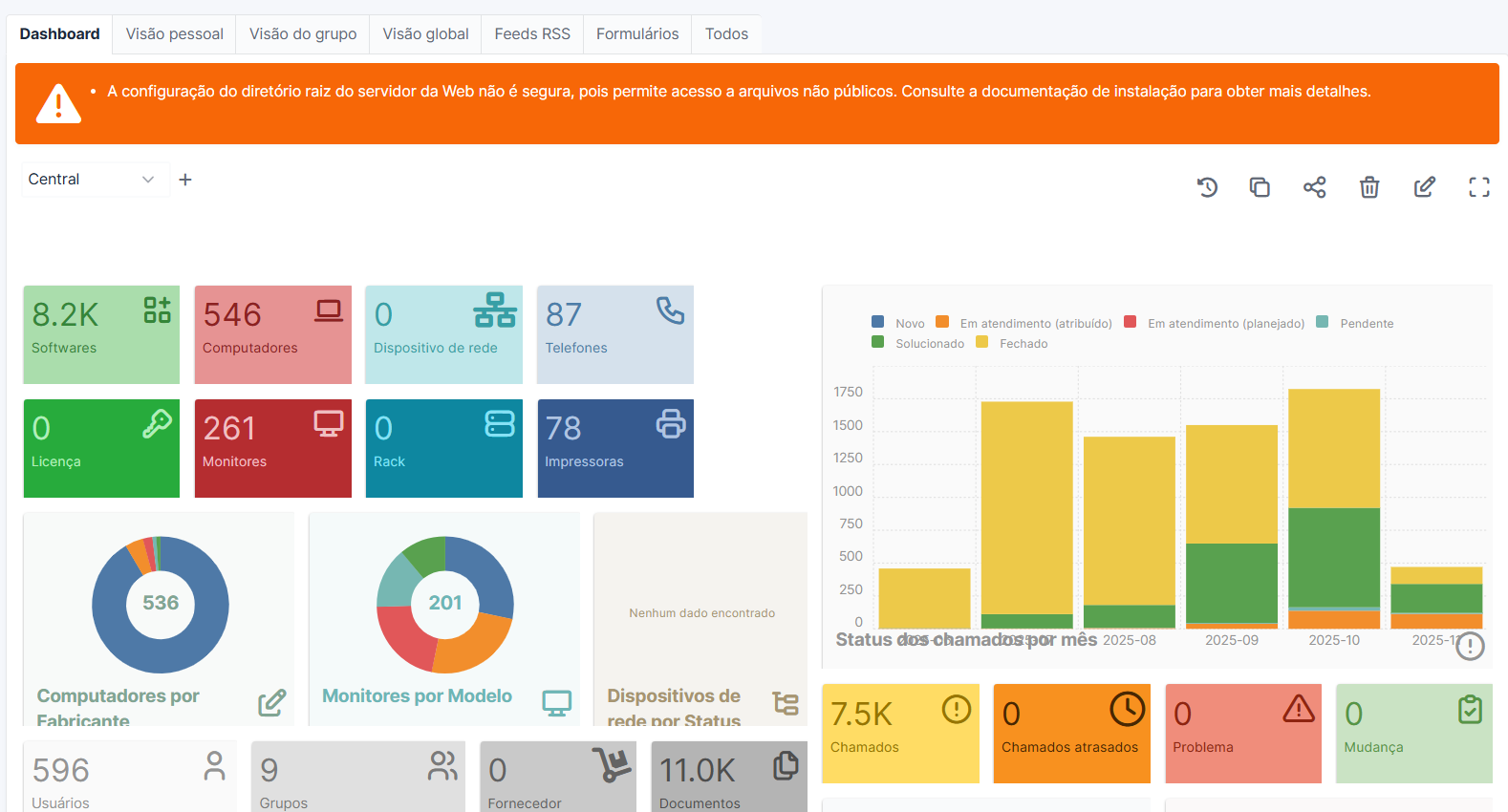1508x812 pixels.
Task: Open the 7.5K Chamados card
Action: coord(899,733)
